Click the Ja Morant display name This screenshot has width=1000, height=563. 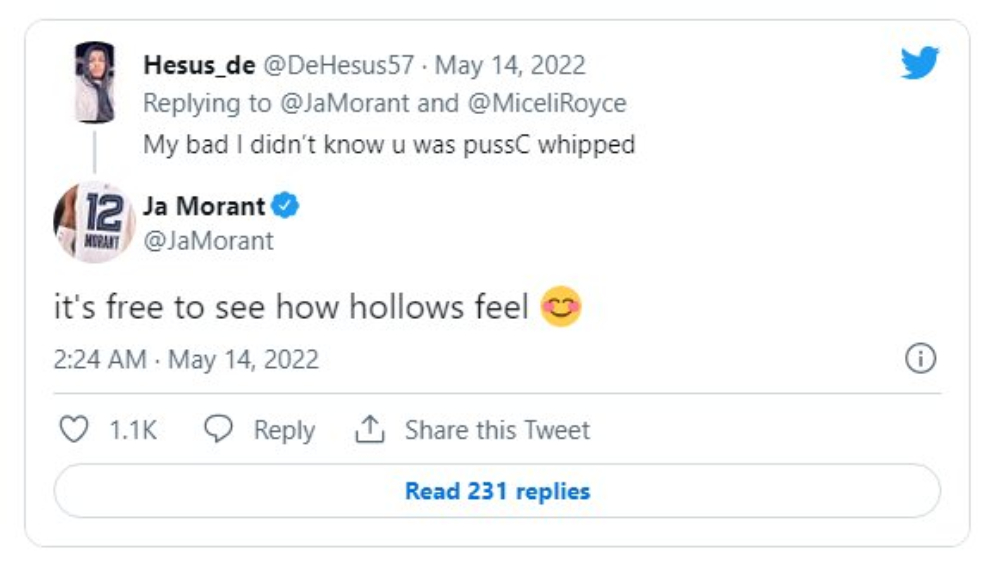tap(205, 207)
